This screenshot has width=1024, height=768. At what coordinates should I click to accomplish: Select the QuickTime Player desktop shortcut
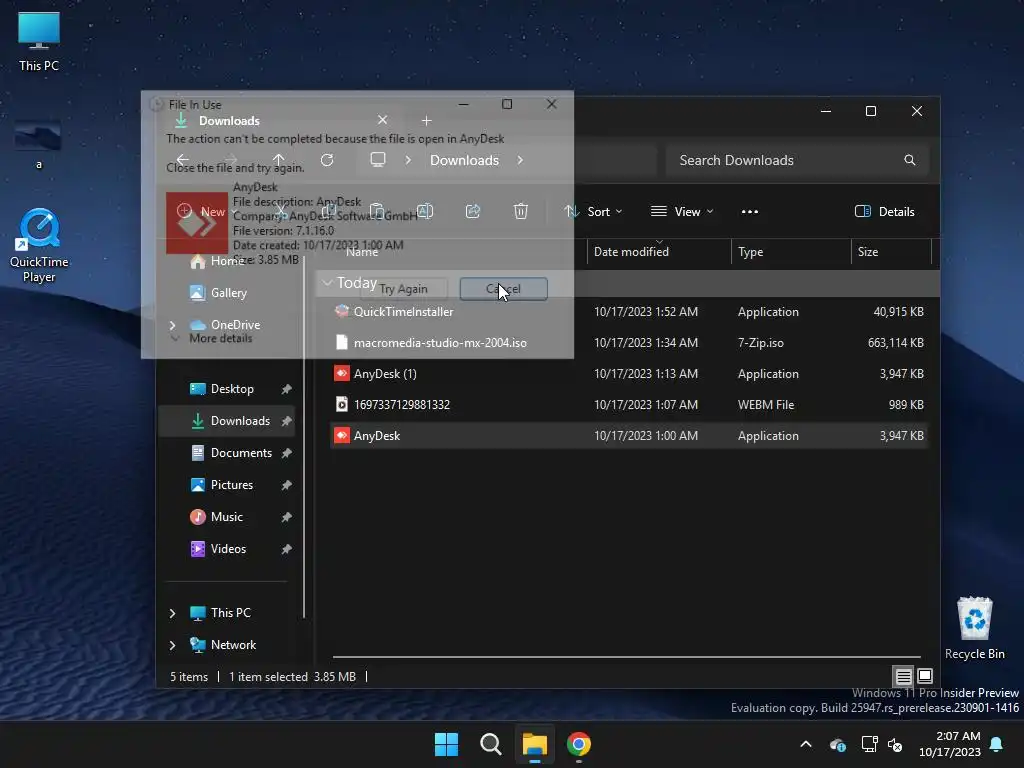point(39,246)
